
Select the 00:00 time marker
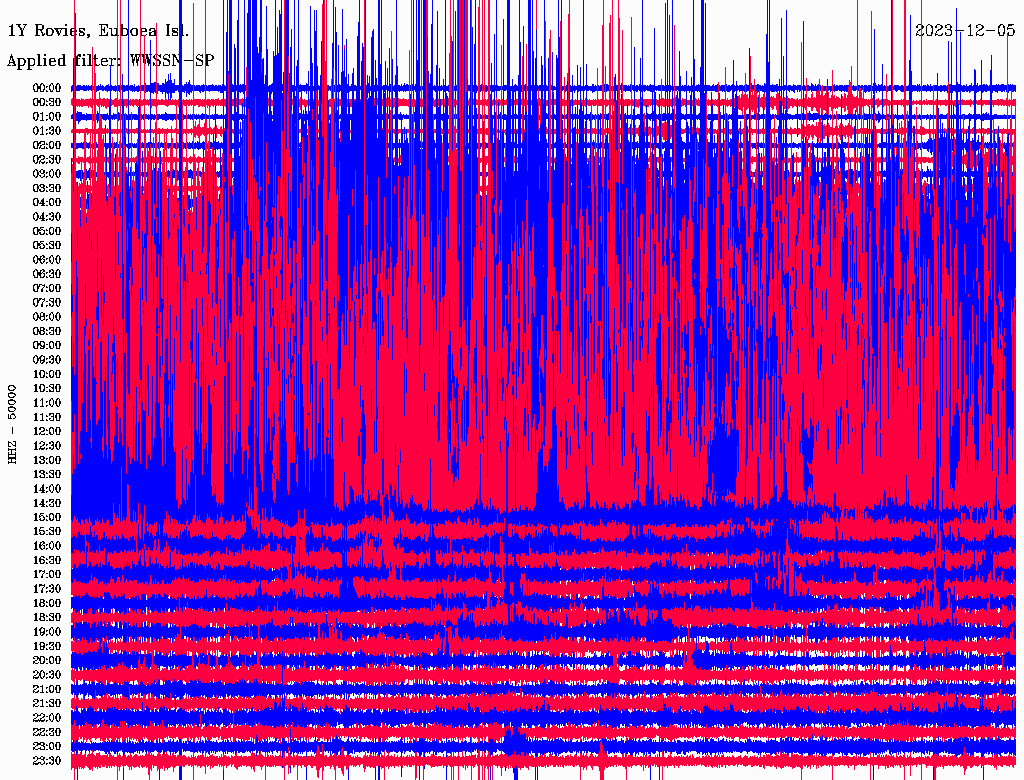47,88
